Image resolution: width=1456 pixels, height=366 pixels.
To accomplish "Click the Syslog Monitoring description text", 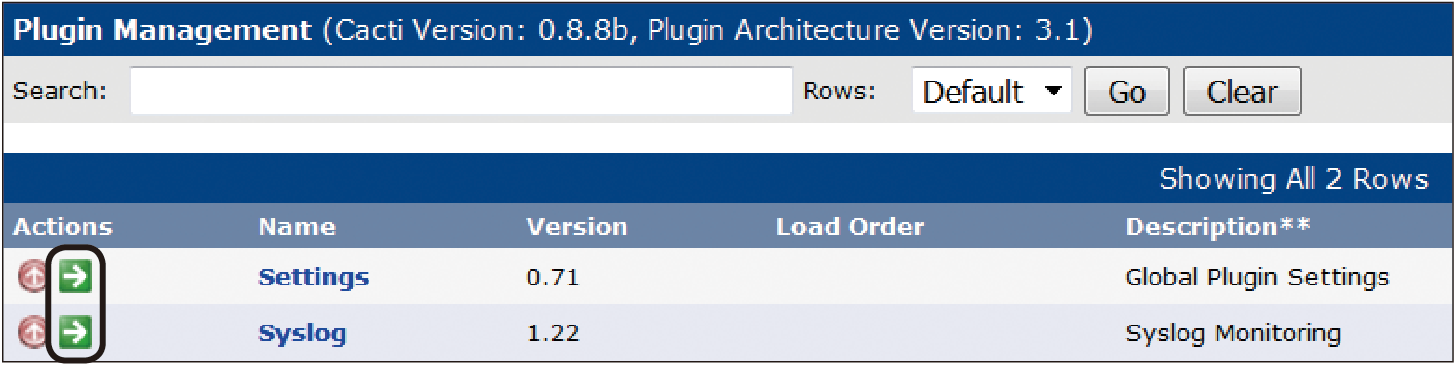I will (x=1233, y=332).
